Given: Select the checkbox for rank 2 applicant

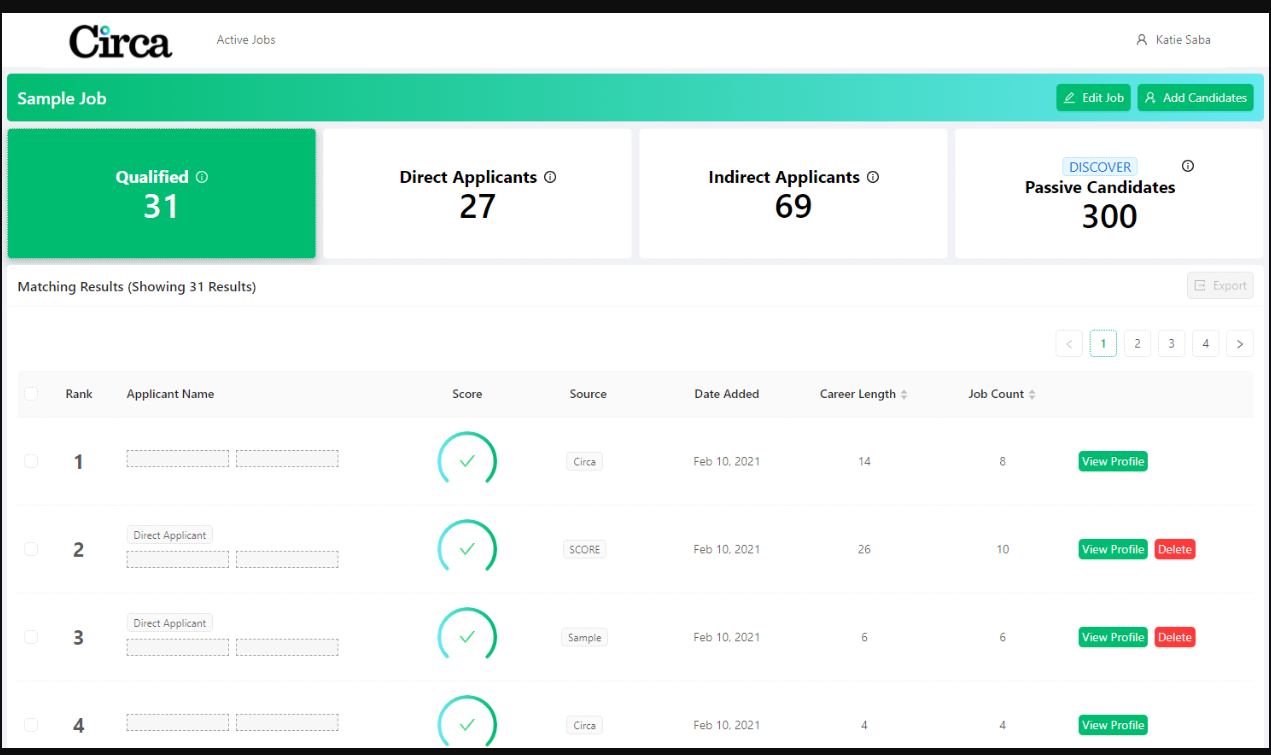Looking at the screenshot, I should [x=31, y=549].
